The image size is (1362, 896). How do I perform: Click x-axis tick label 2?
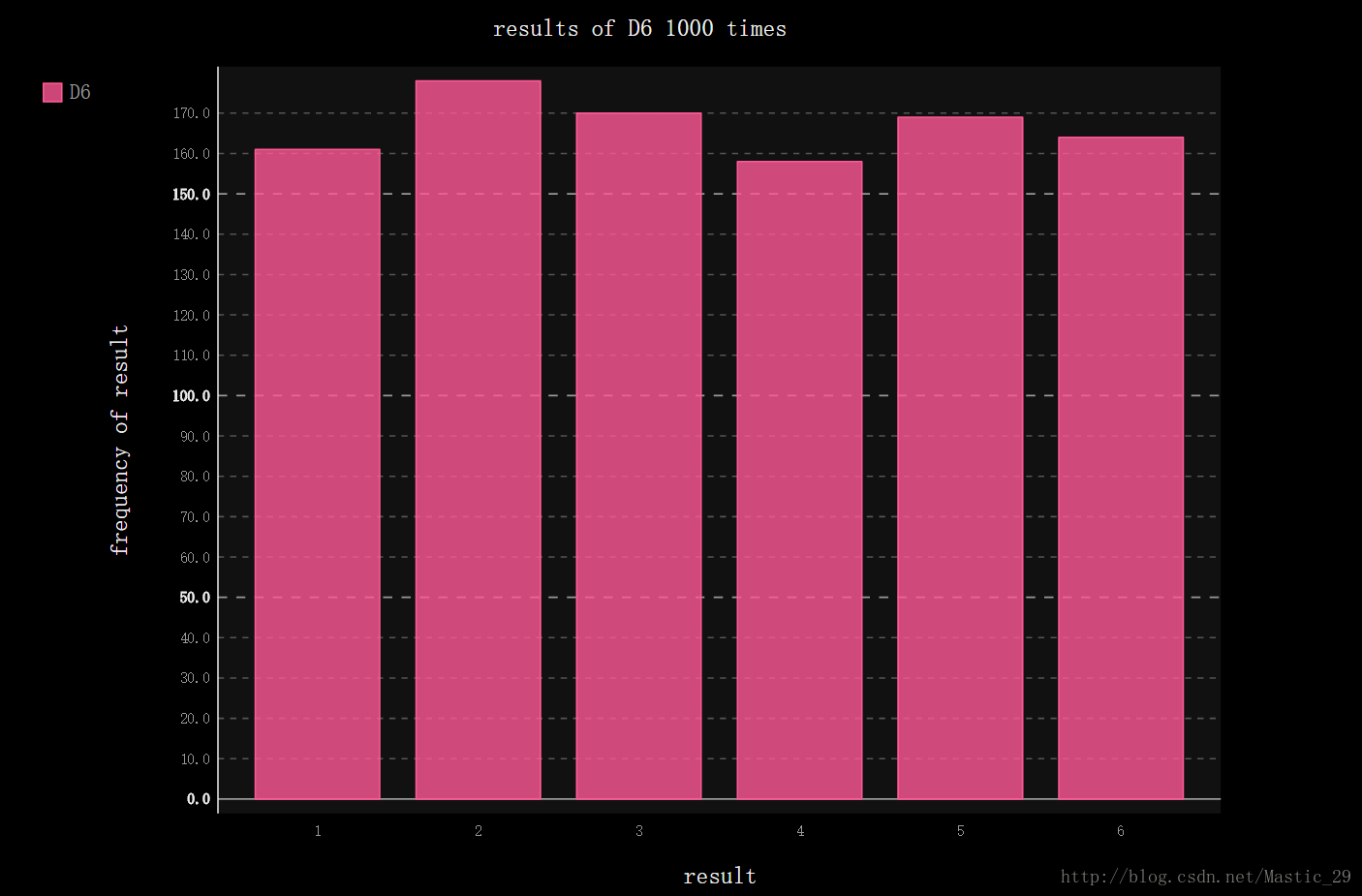(479, 831)
